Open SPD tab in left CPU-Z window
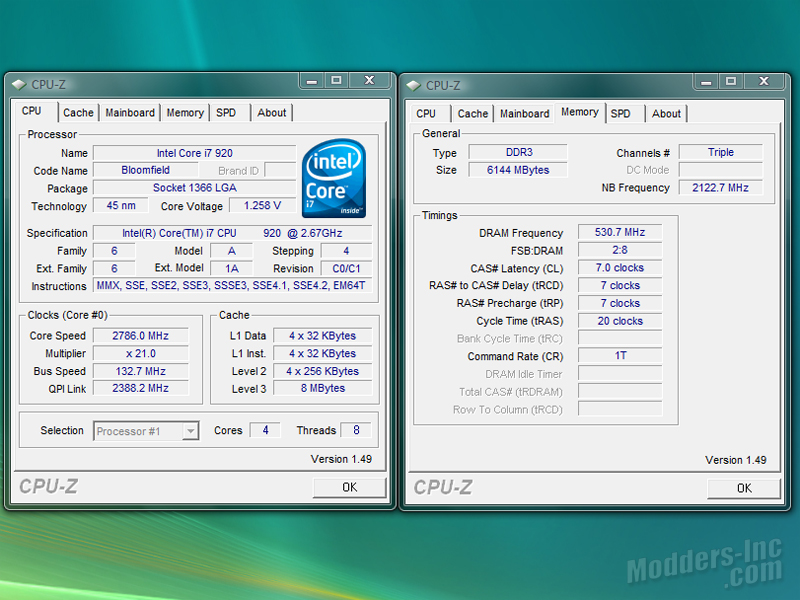 click(x=226, y=113)
